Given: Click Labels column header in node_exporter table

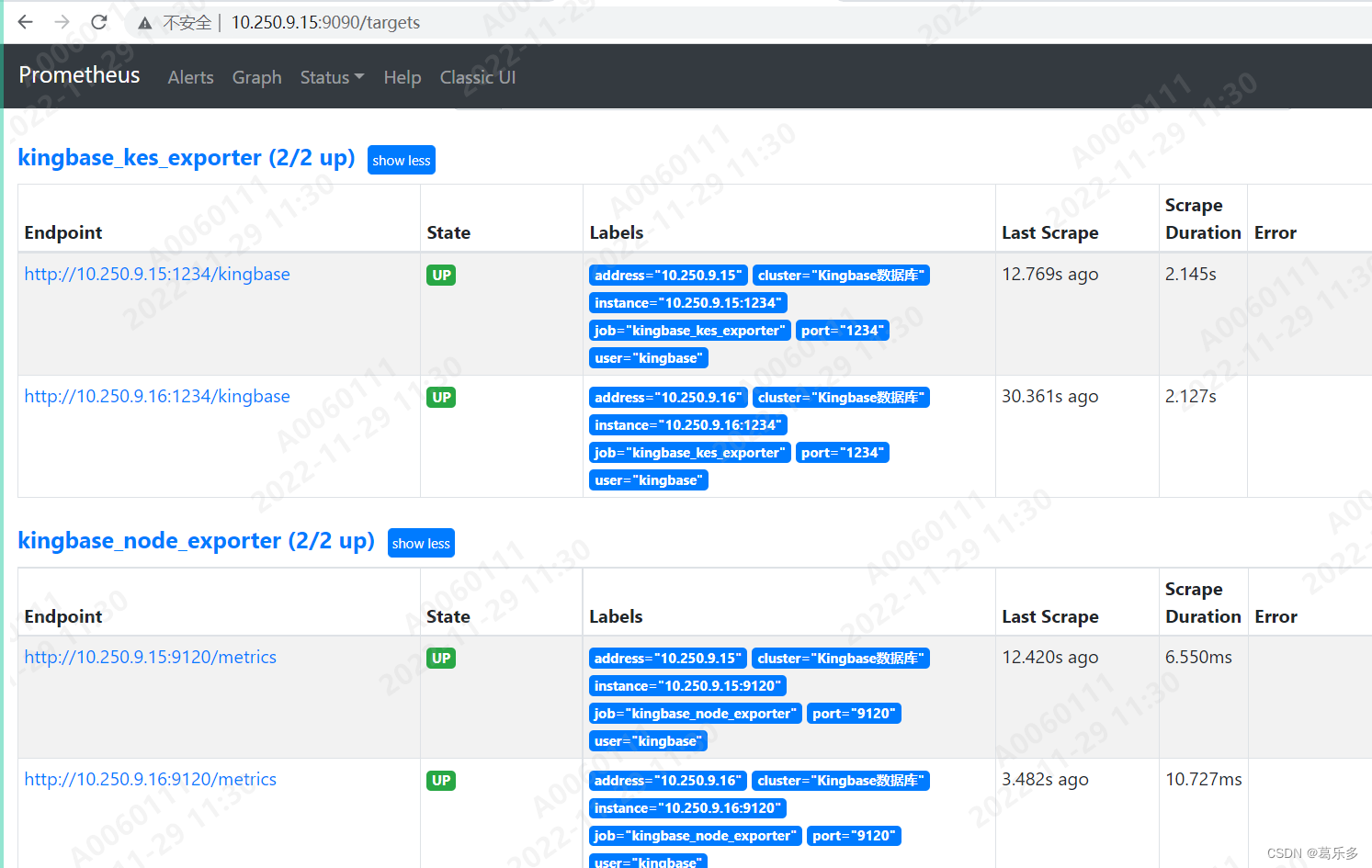Looking at the screenshot, I should [x=616, y=616].
